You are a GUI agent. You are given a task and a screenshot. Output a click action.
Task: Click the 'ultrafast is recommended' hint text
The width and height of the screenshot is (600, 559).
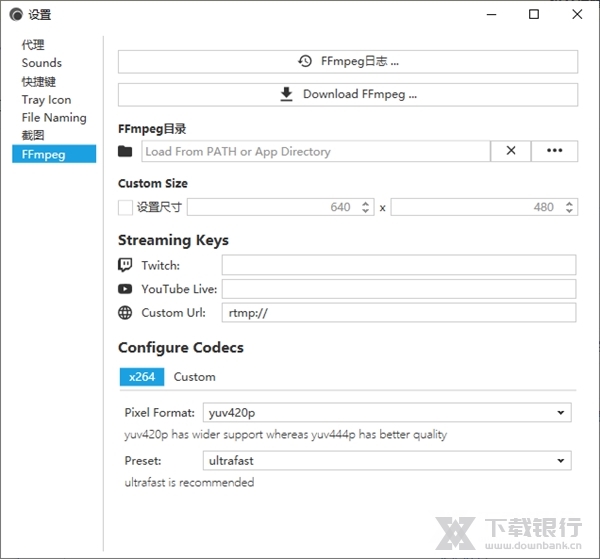189,482
